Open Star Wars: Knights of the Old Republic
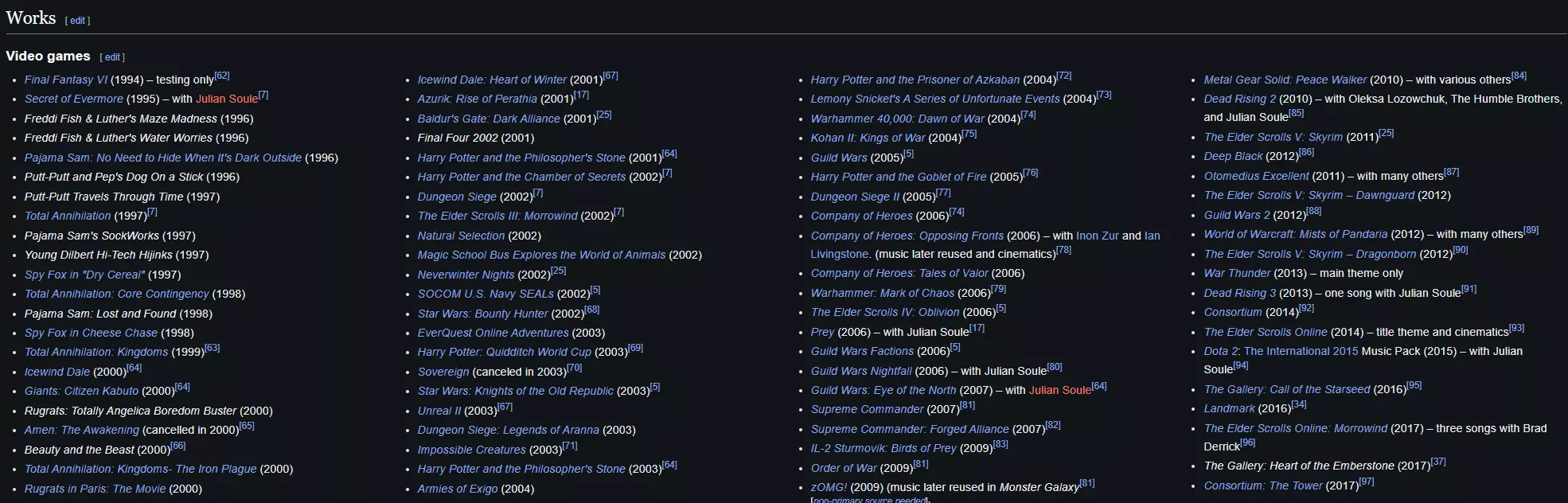The image size is (1568, 503). 516,392
